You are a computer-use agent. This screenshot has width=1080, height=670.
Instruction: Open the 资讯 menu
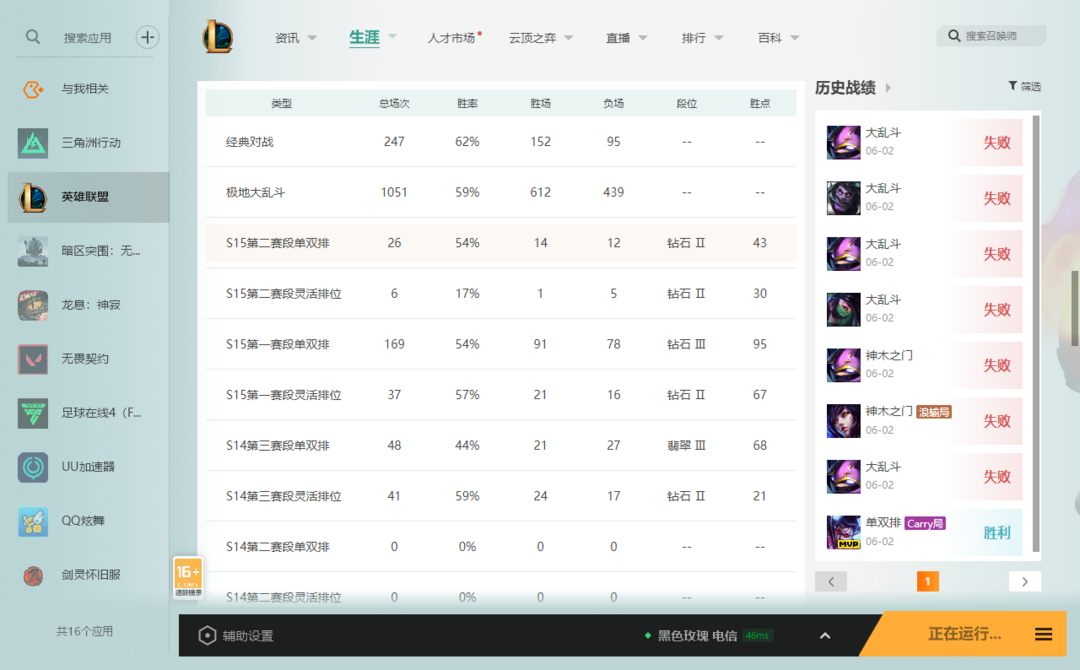coord(287,38)
